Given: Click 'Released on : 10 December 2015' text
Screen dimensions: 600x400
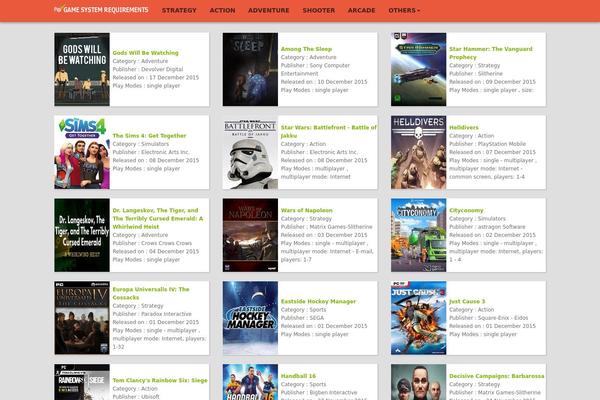Looking at the screenshot, I should [324, 82].
